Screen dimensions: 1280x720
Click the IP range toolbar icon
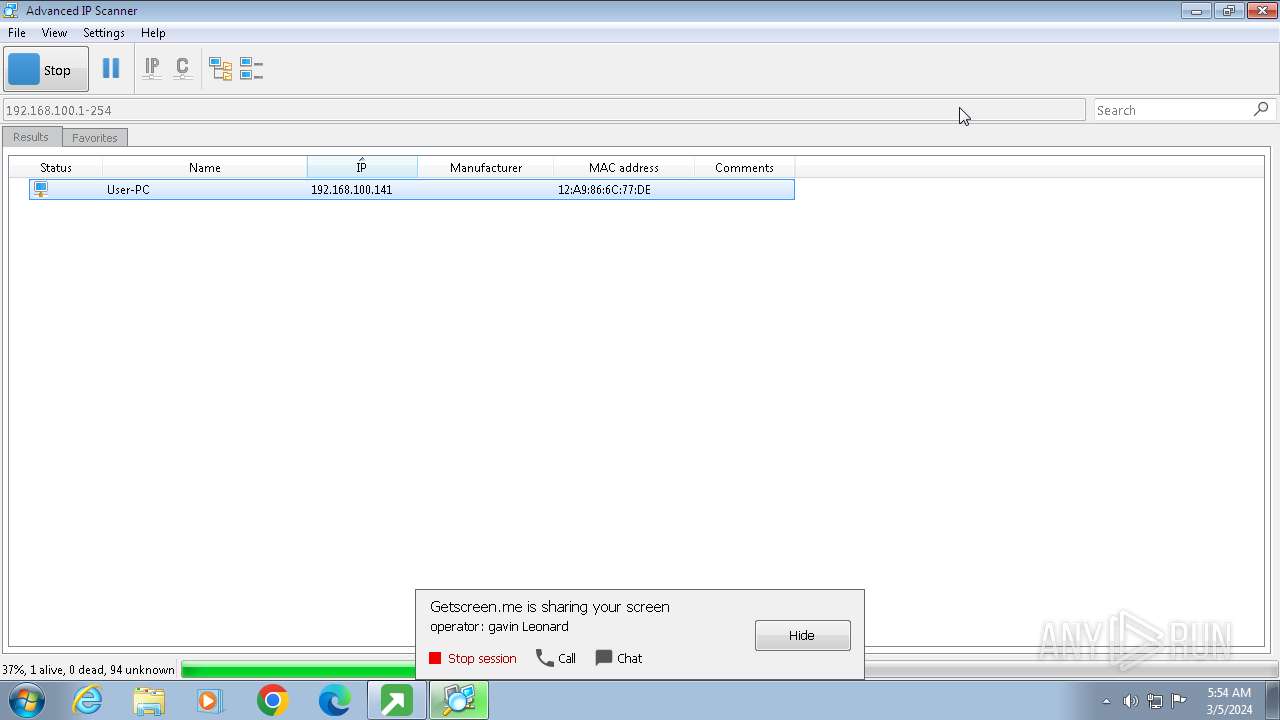[152, 69]
